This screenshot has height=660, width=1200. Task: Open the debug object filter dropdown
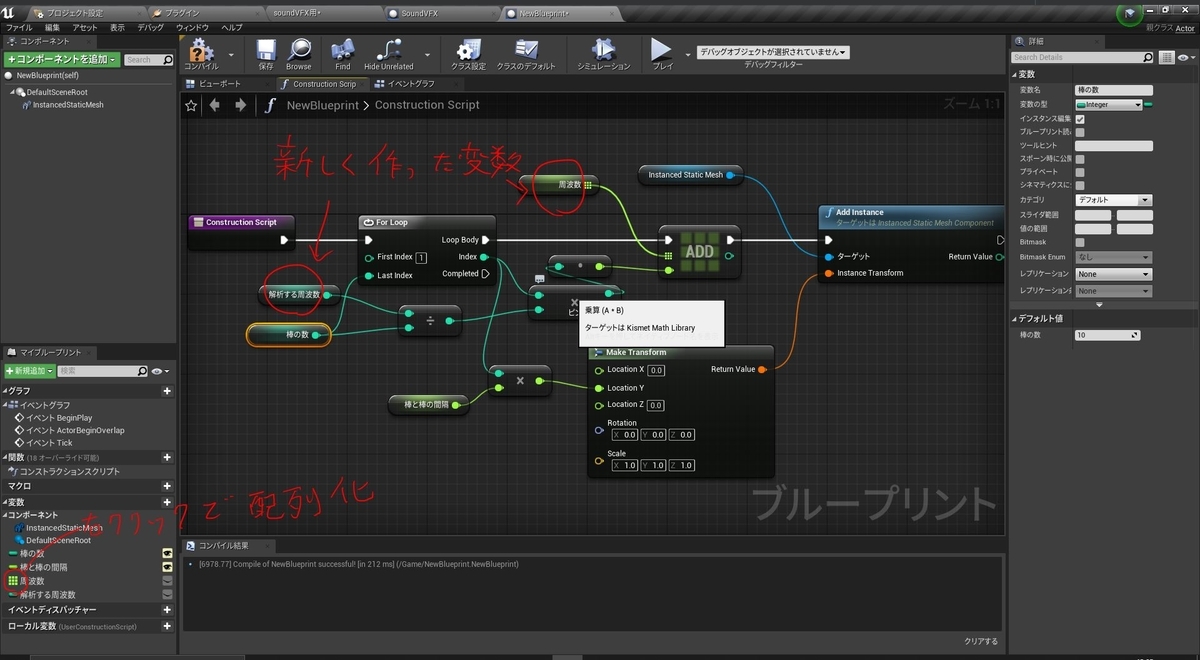pyautogui.click(x=773, y=52)
